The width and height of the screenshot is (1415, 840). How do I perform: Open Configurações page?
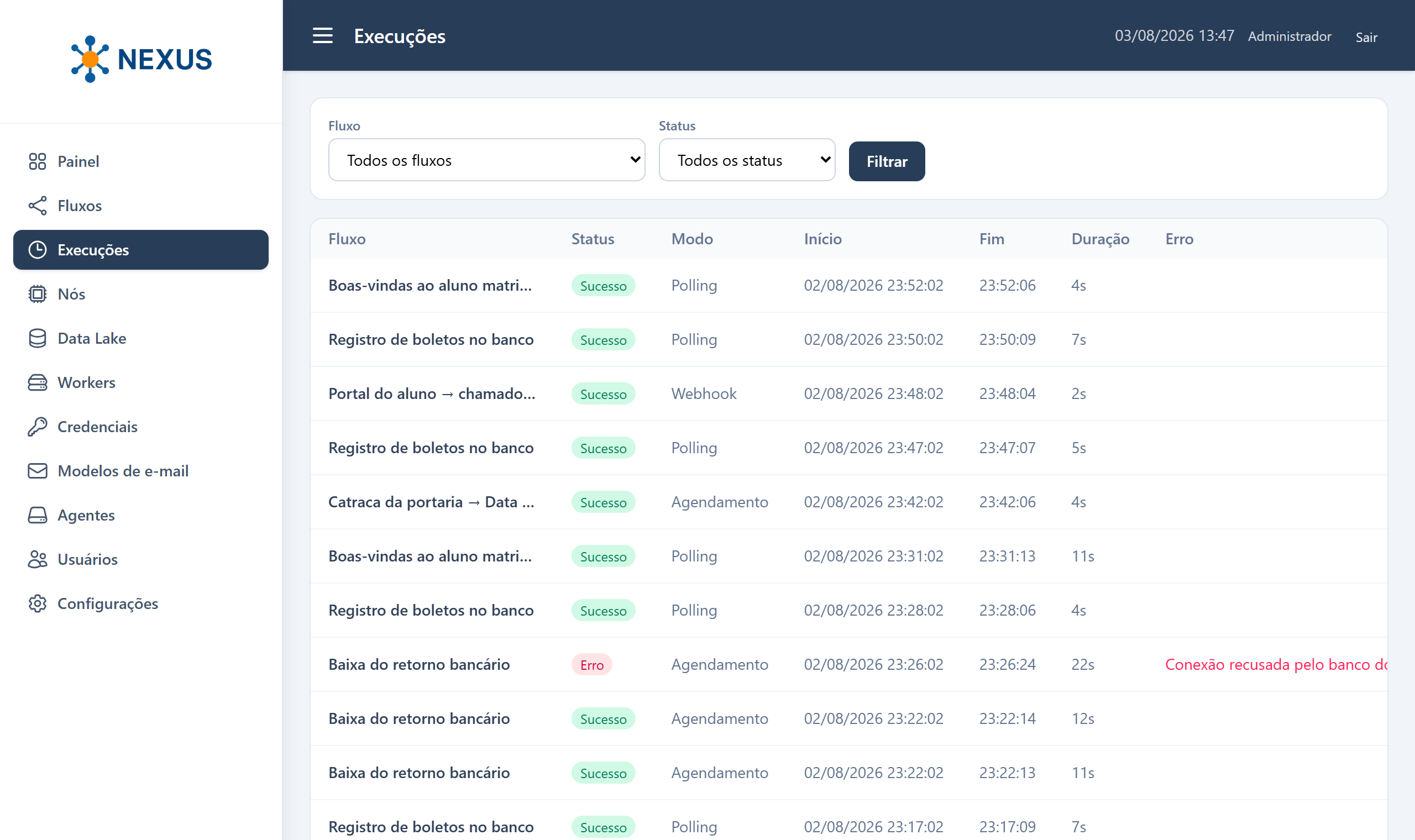[141, 603]
